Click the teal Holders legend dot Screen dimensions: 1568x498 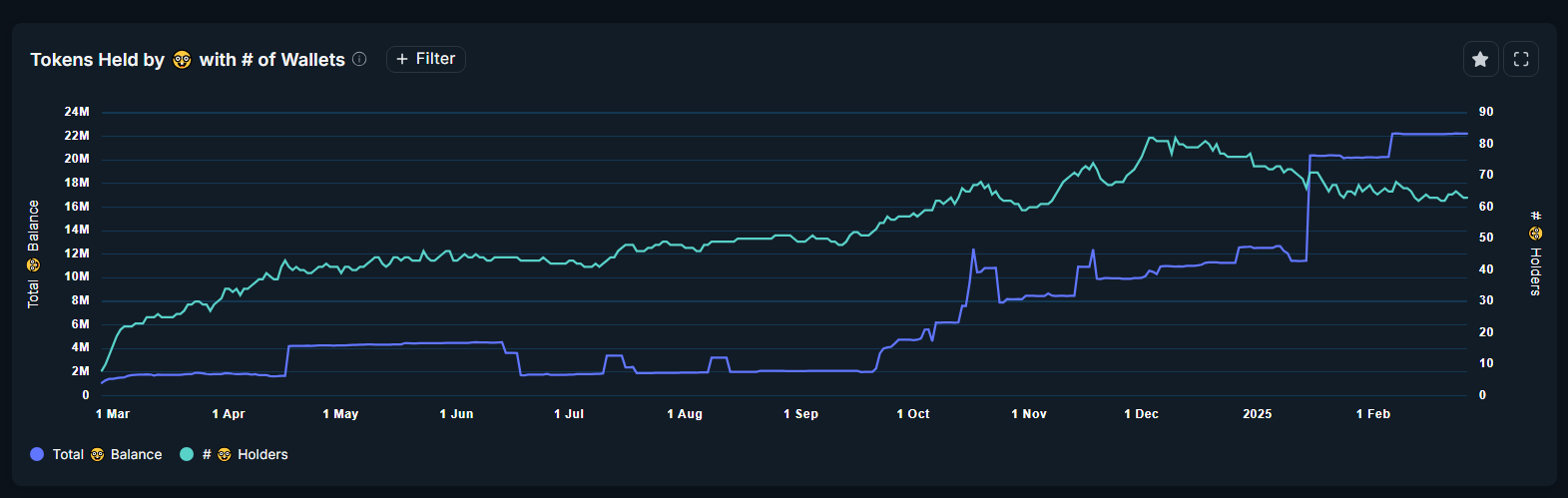click(x=186, y=454)
